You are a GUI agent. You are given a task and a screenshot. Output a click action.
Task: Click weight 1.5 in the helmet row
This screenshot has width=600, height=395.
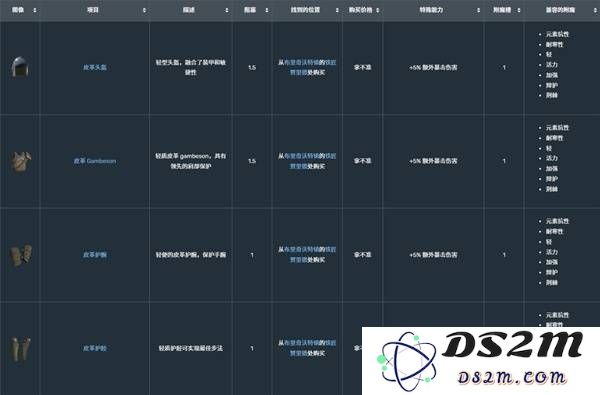coord(252,67)
